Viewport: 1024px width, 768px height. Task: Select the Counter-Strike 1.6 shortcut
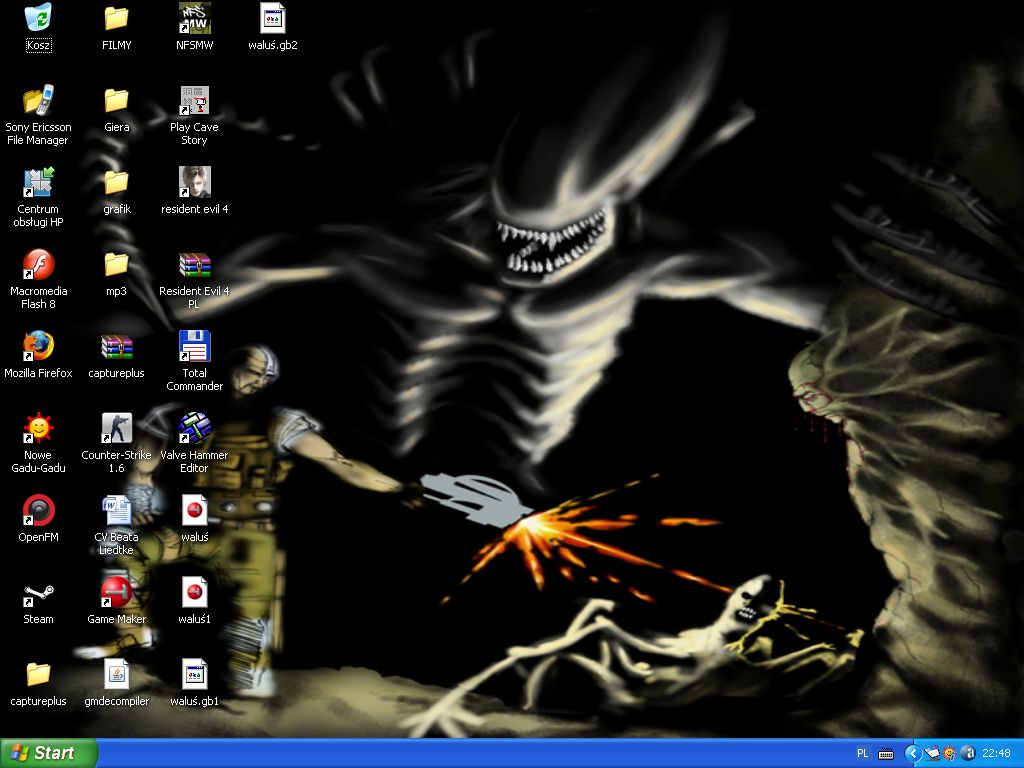coord(116,428)
